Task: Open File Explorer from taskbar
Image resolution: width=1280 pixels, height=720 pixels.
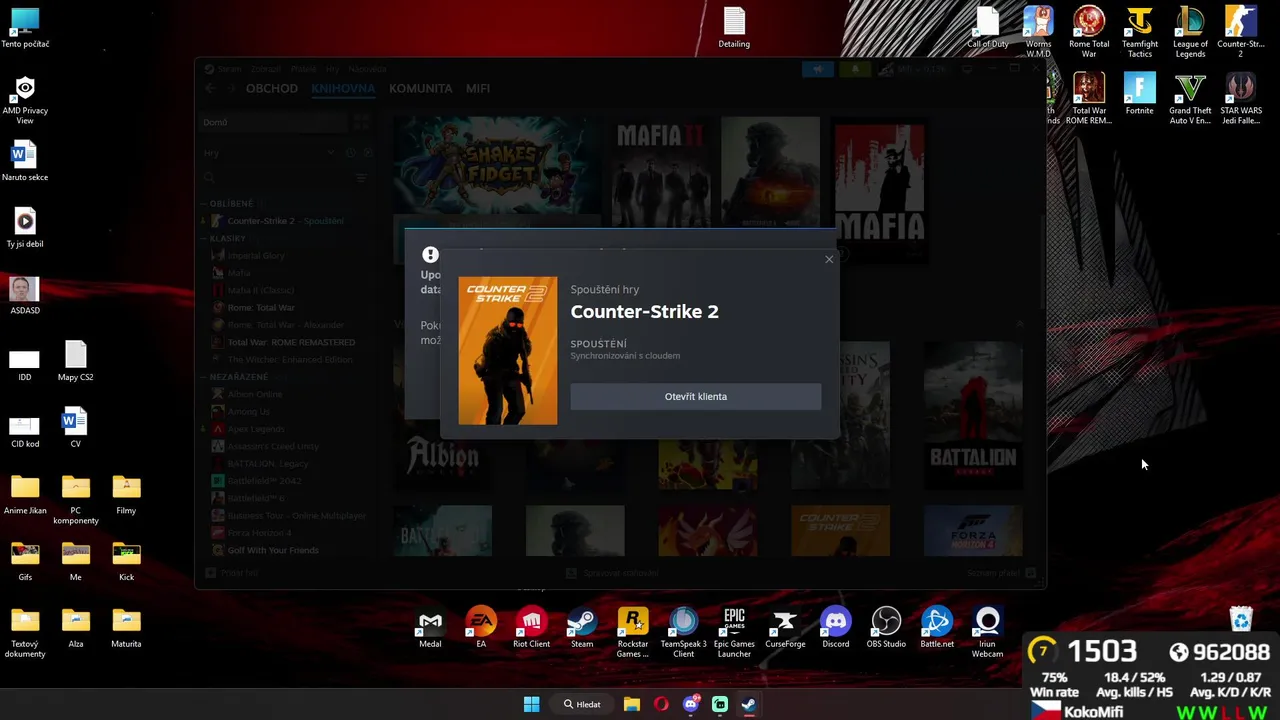Action: click(x=632, y=704)
